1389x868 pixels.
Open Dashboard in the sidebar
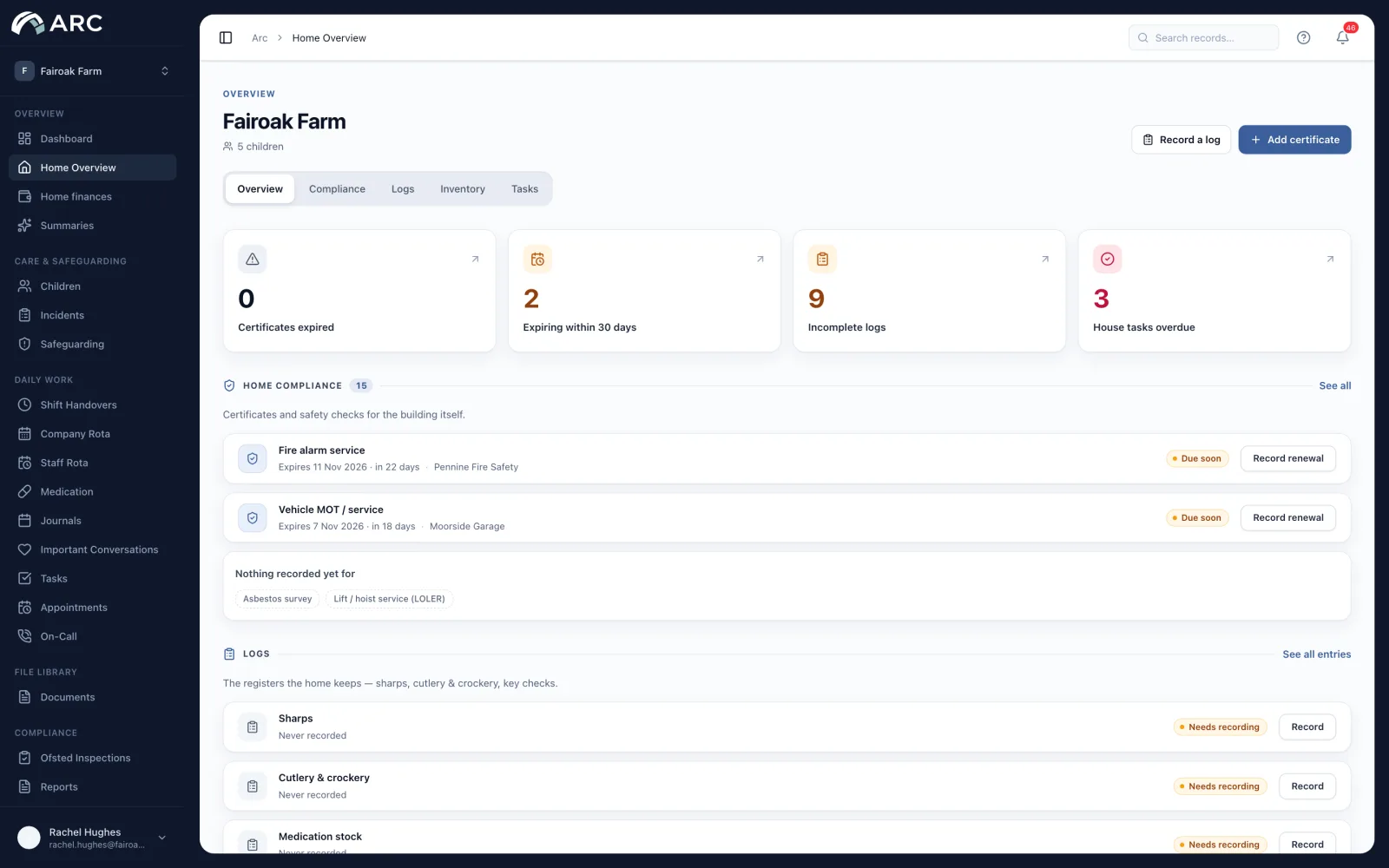92,139
